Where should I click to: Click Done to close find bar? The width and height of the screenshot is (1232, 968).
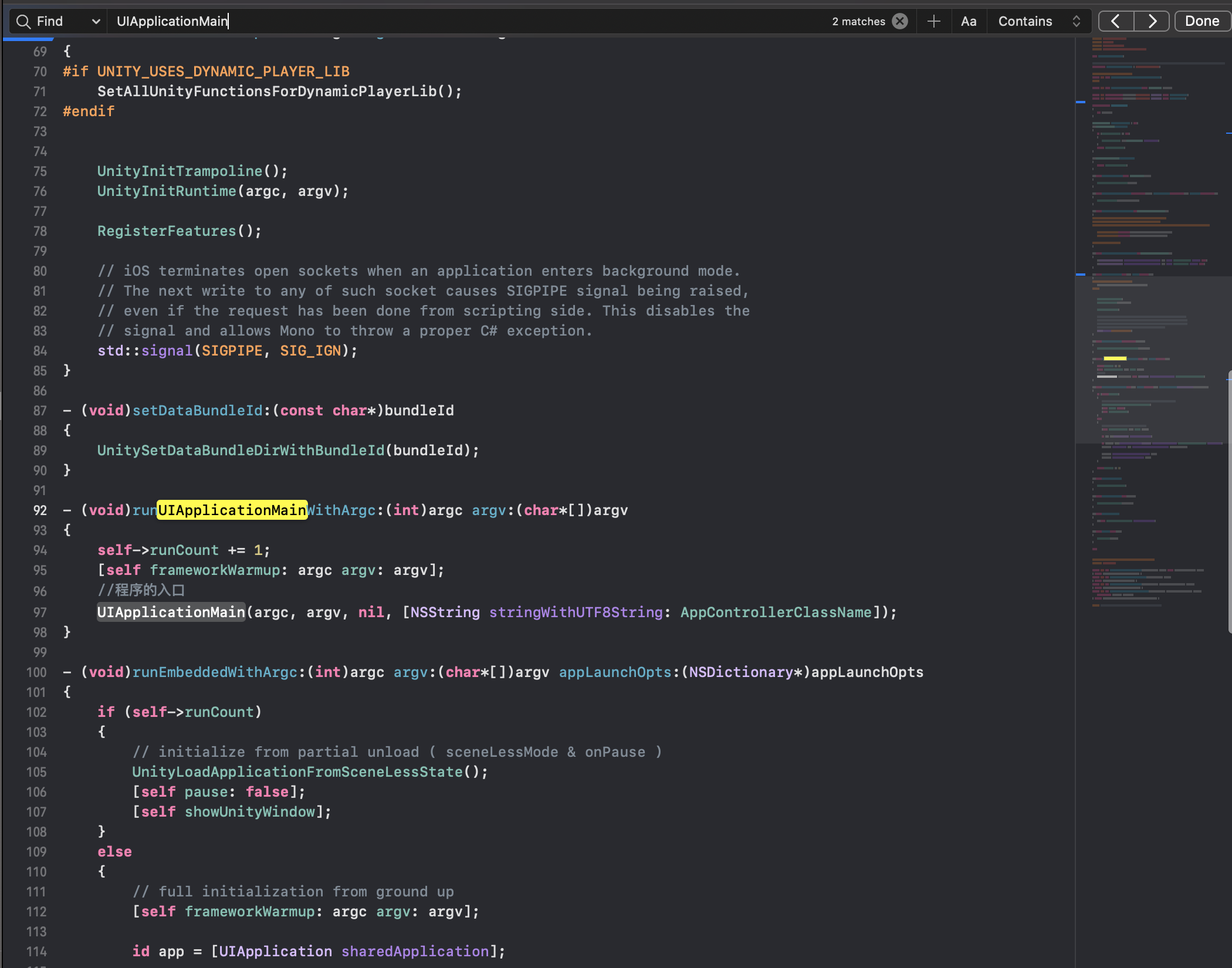pos(1202,22)
